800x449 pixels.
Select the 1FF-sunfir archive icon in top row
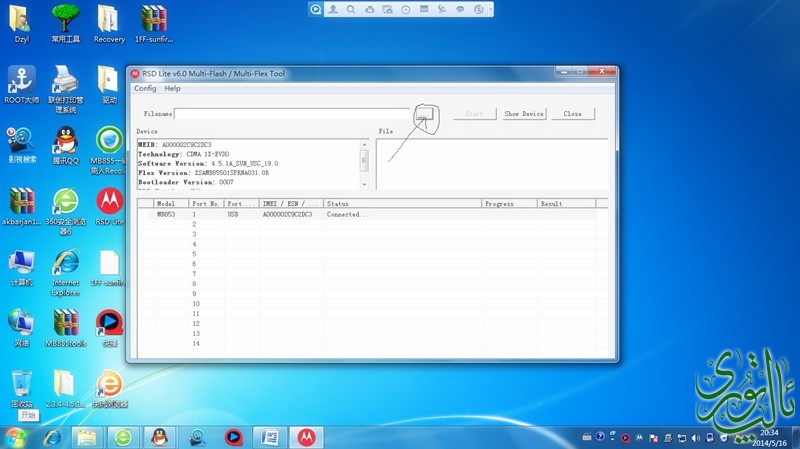click(154, 23)
